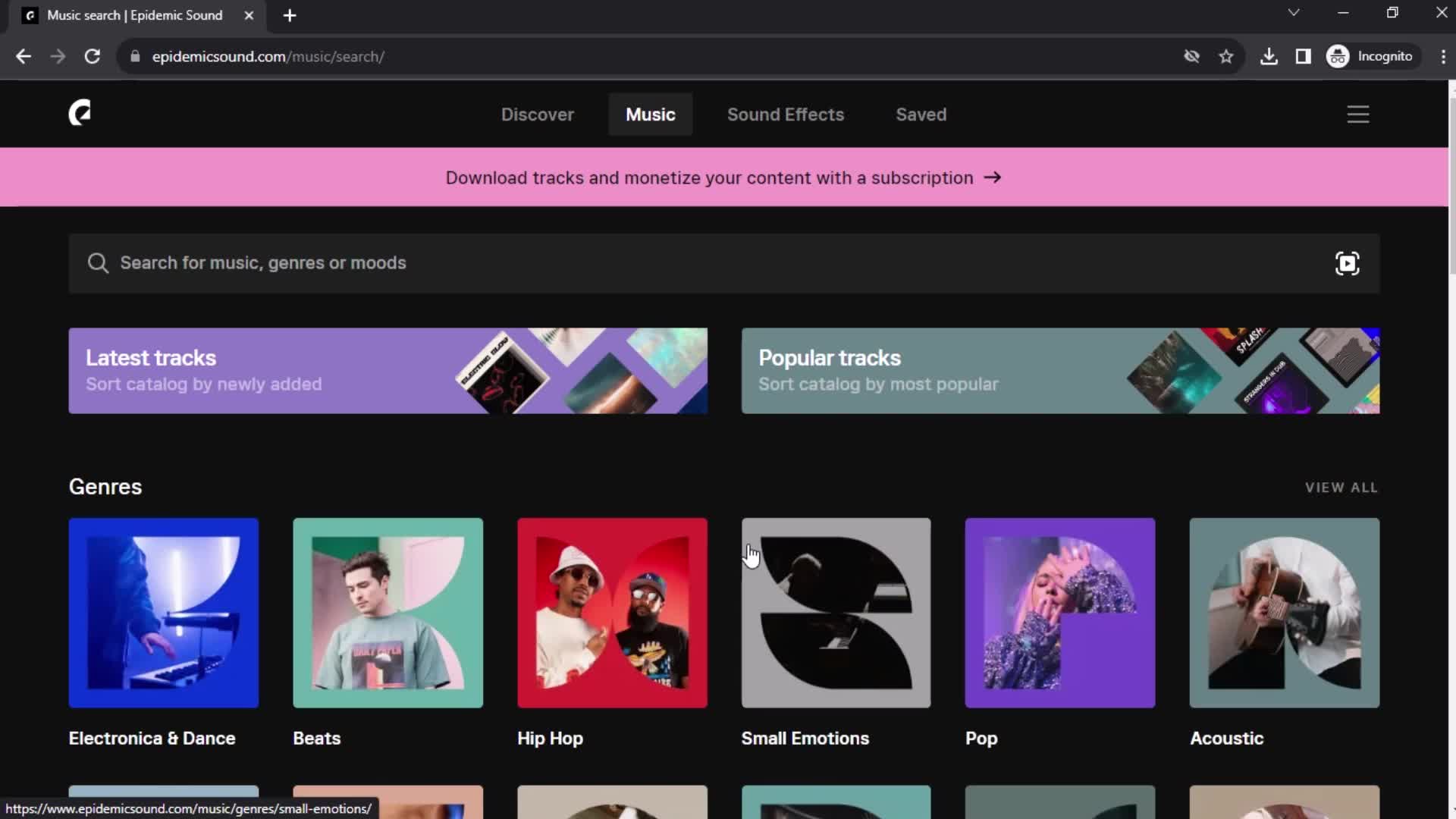Click the refresh page icon
Screen dimensions: 1456x819
92,56
